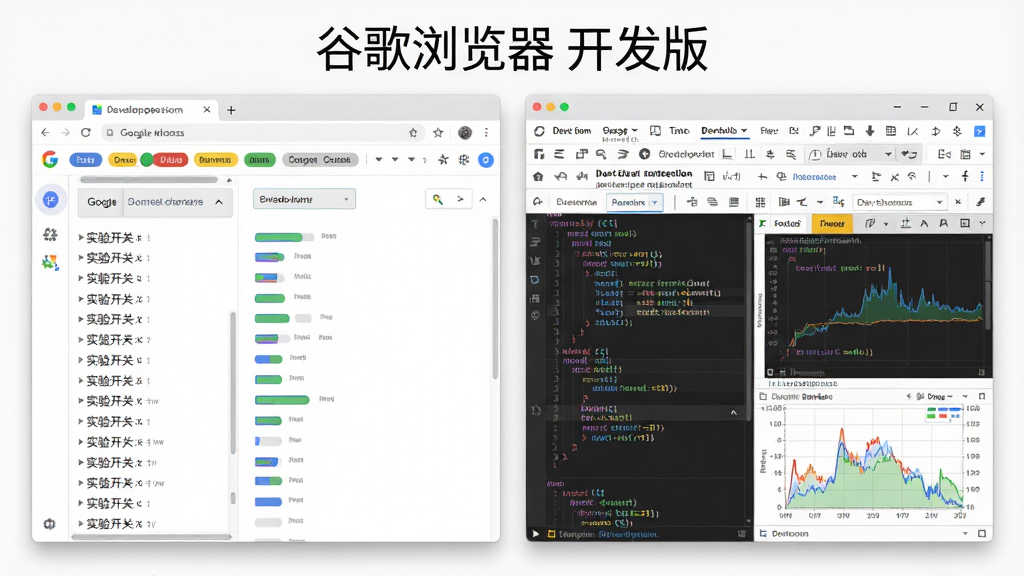Click the magnifier key icon beside the dropdown
Screen dimensions: 1024x576
(x=438, y=199)
